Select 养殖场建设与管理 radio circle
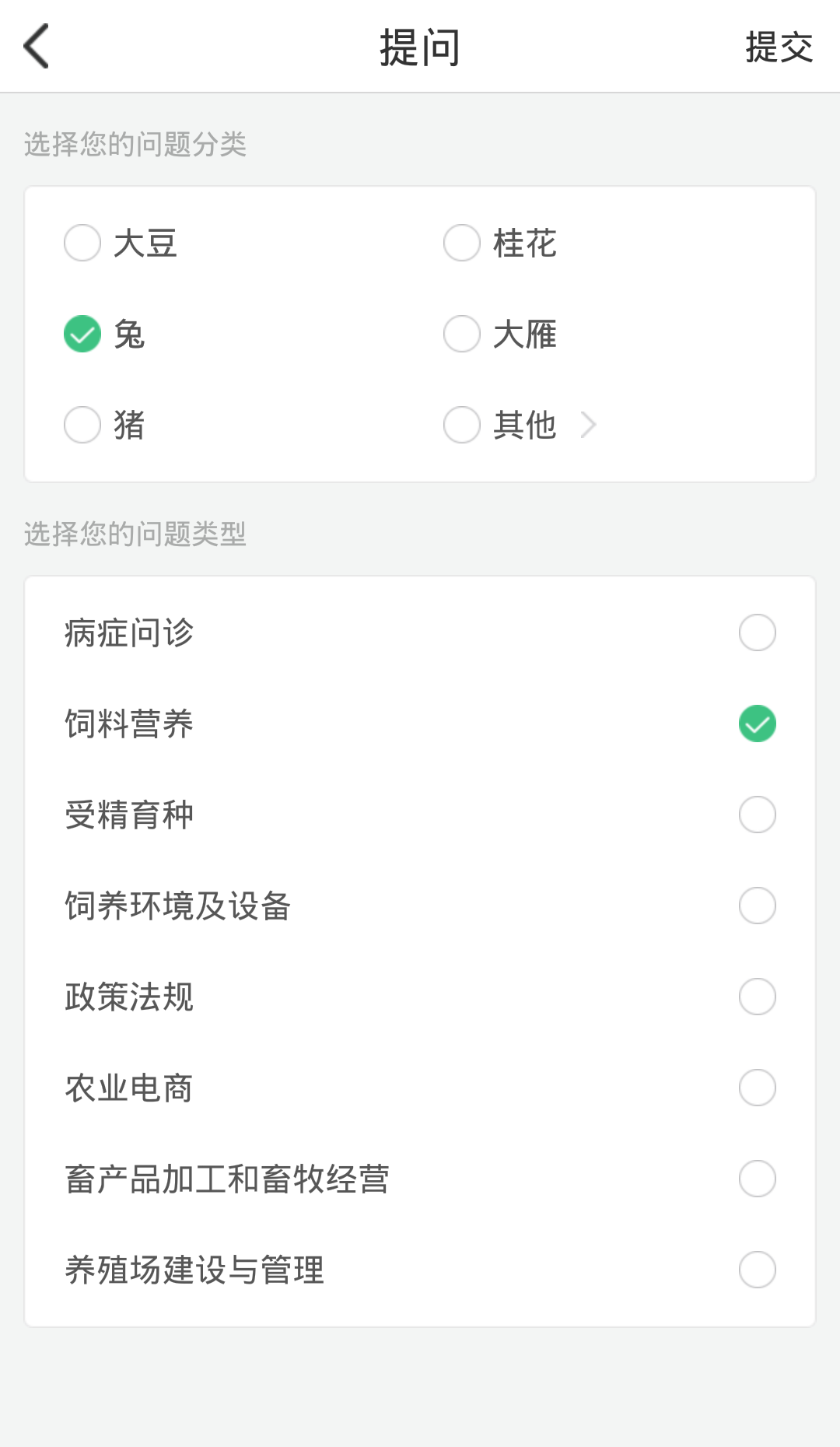840x1447 pixels. pos(757,1270)
